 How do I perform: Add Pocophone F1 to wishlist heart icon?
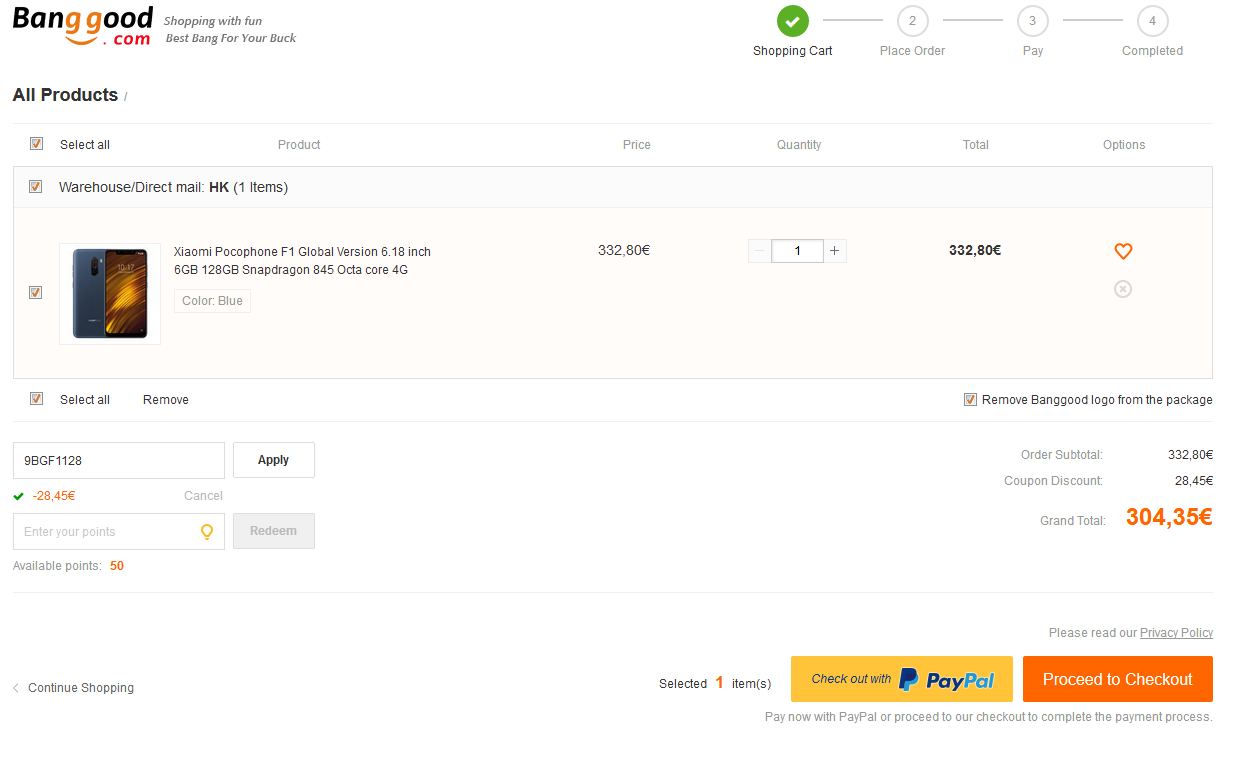coord(1123,251)
